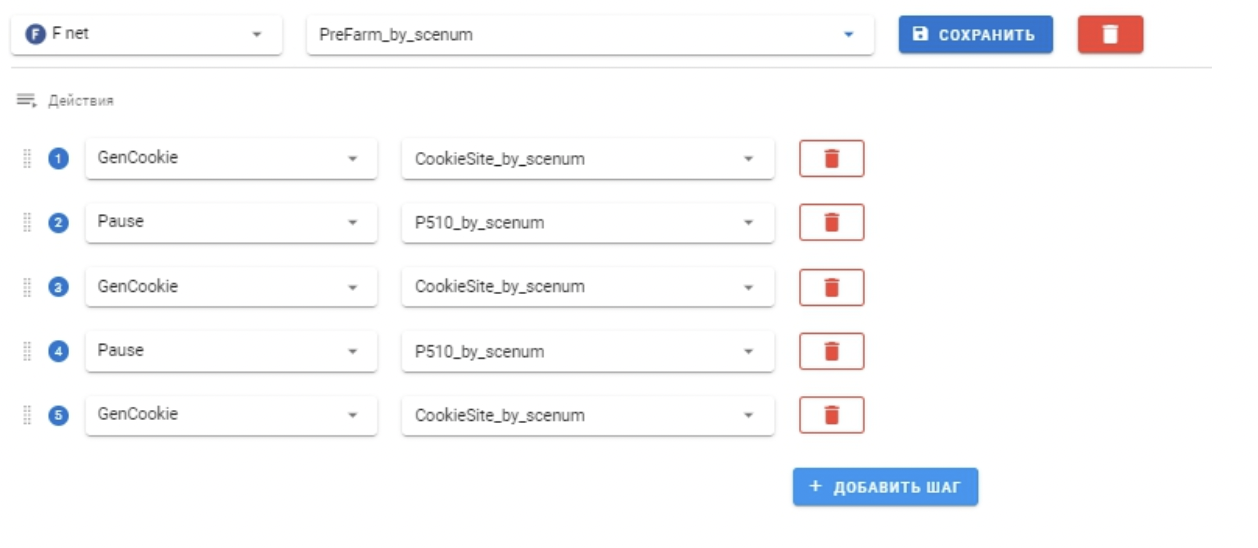Screen dimensions: 1258x548
Task: Delete step 2 with its trash icon
Action: tap(831, 222)
